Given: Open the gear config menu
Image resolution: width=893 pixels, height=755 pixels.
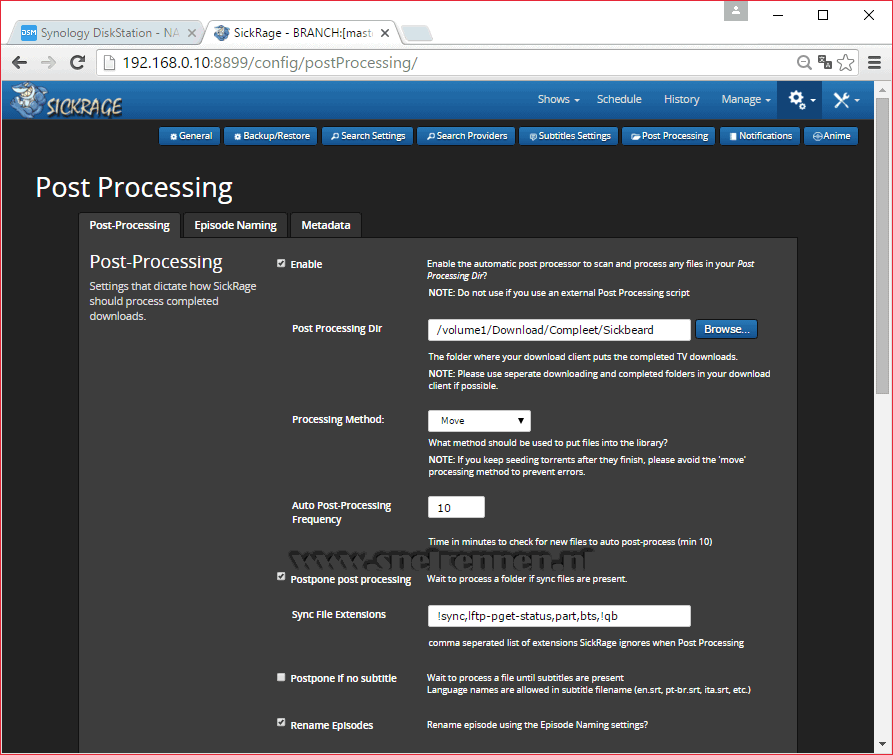Looking at the screenshot, I should (x=801, y=100).
